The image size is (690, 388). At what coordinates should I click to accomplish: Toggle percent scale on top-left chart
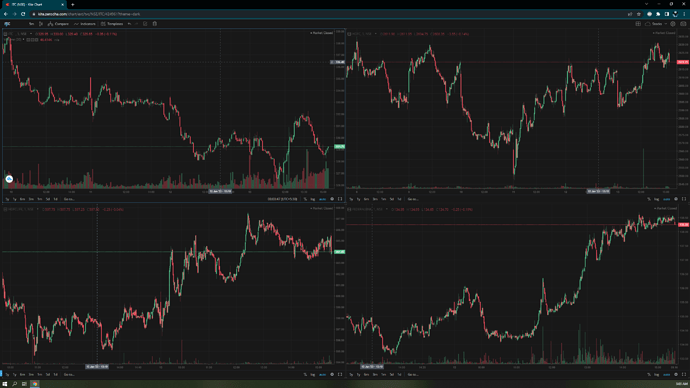tap(305, 199)
